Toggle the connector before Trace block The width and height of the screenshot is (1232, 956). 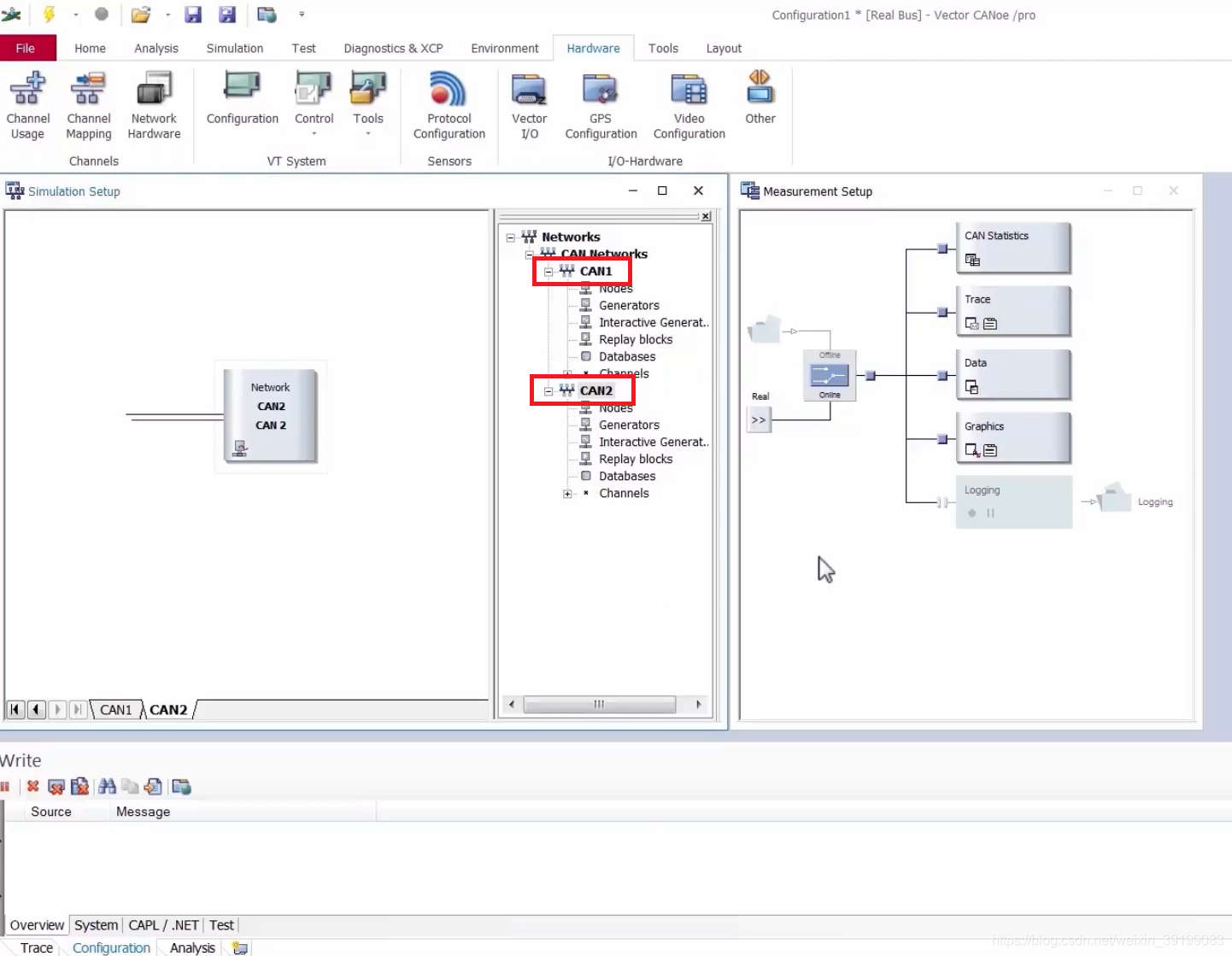942,313
